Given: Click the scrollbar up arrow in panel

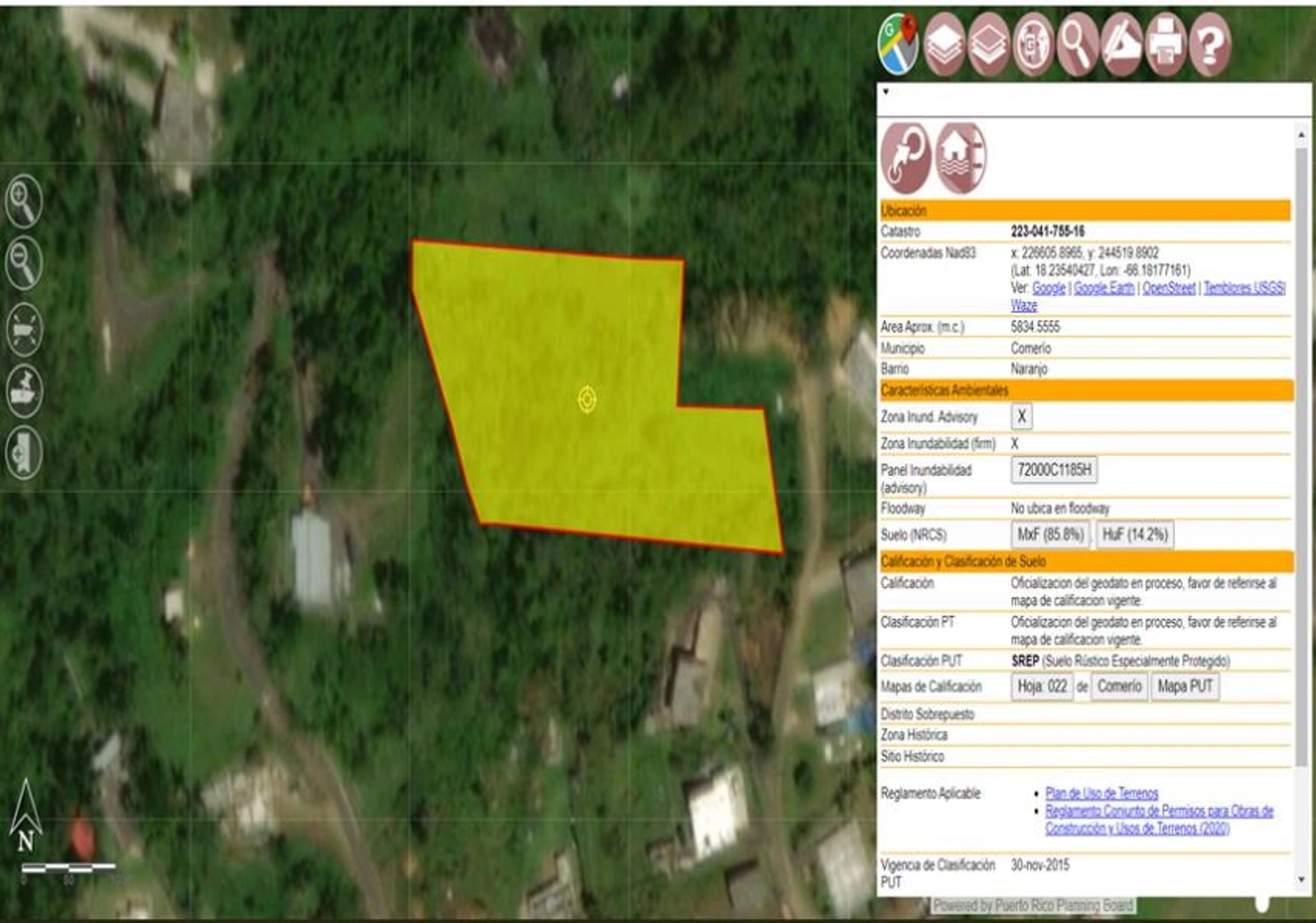Looking at the screenshot, I should coord(1302,136).
